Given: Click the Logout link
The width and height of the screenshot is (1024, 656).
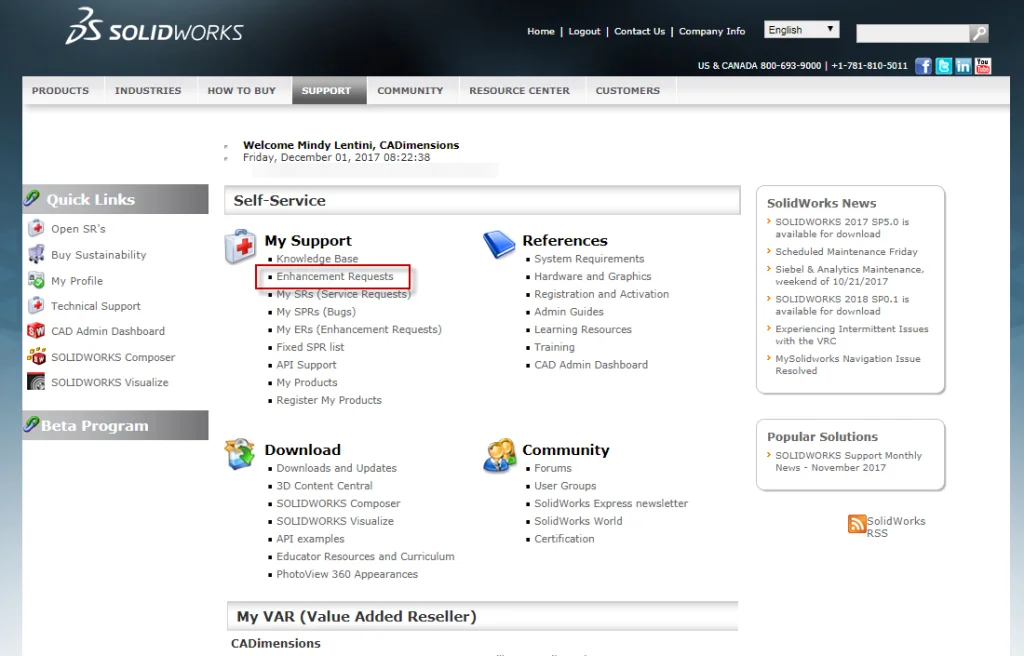Looking at the screenshot, I should pyautogui.click(x=584, y=31).
